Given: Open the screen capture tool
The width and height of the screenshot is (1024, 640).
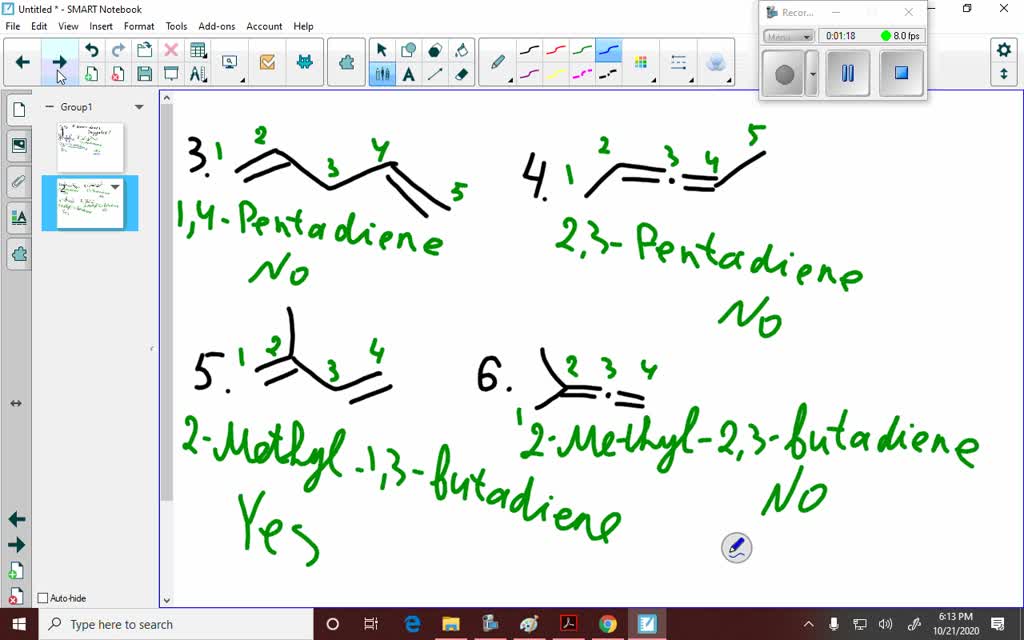Looking at the screenshot, I should (228, 62).
